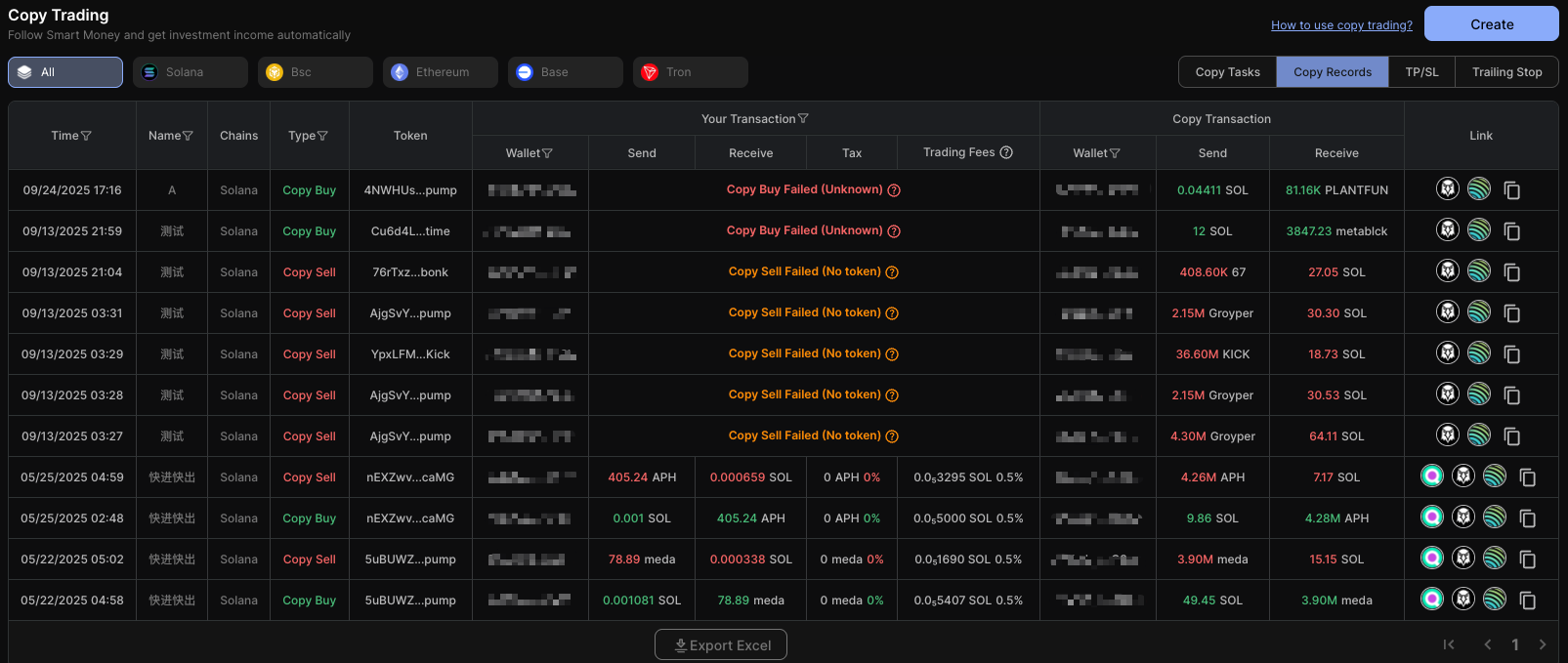
Task: Select the Copy Records tab
Action: [1333, 72]
